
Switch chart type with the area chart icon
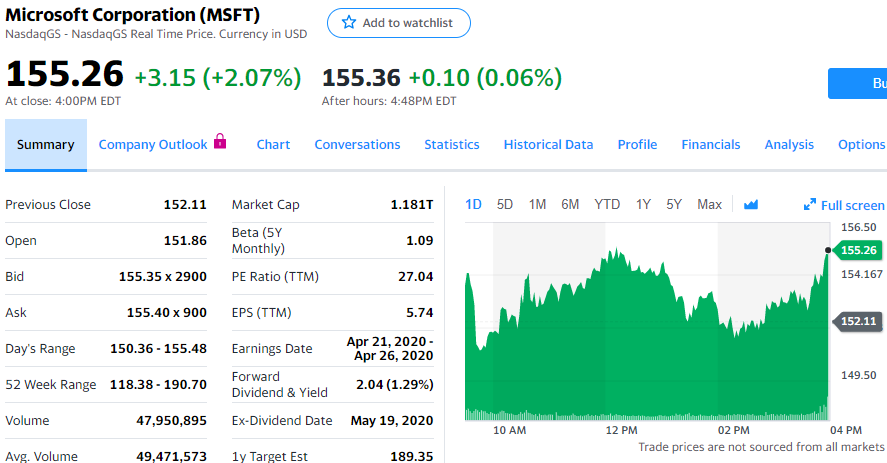point(751,205)
